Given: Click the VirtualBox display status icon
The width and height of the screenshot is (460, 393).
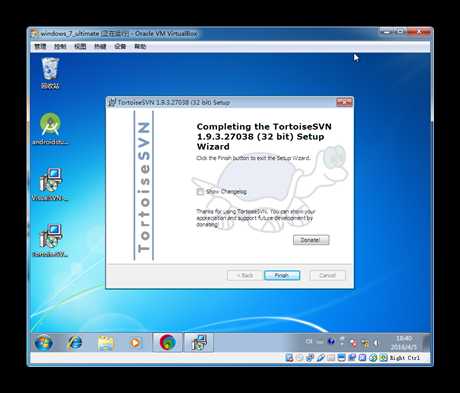Looking at the screenshot, I should click(x=341, y=358).
